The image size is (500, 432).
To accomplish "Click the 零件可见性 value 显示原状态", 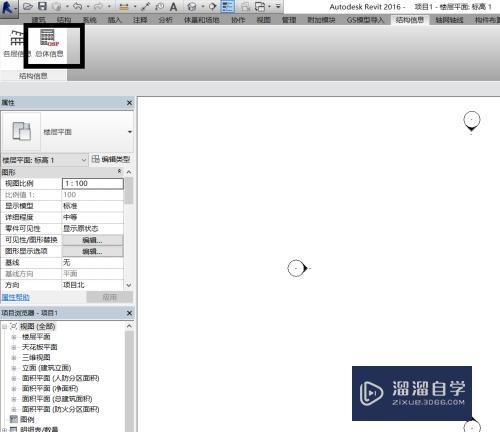I will coord(93,229).
